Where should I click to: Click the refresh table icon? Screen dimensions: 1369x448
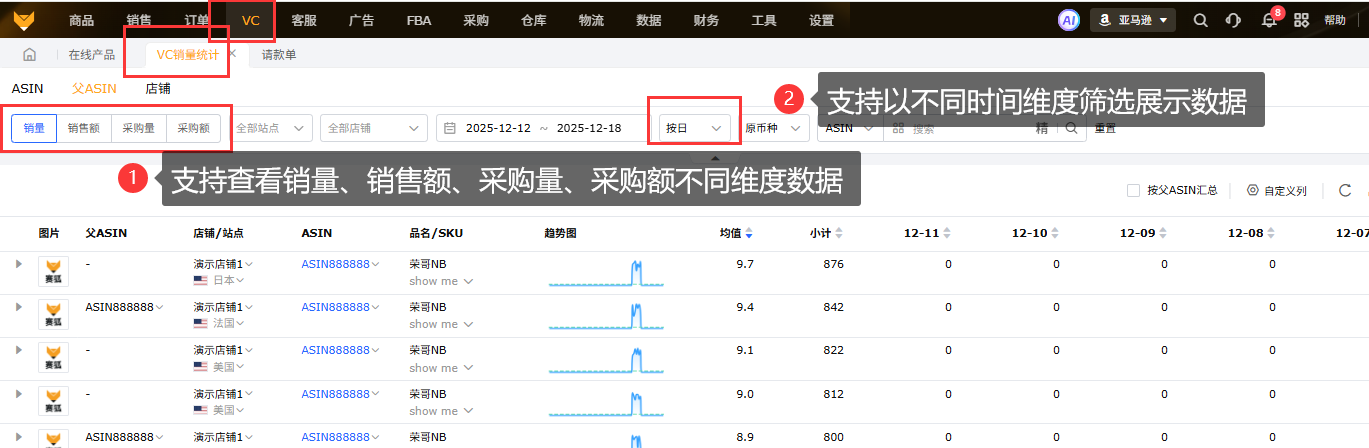click(x=1345, y=190)
